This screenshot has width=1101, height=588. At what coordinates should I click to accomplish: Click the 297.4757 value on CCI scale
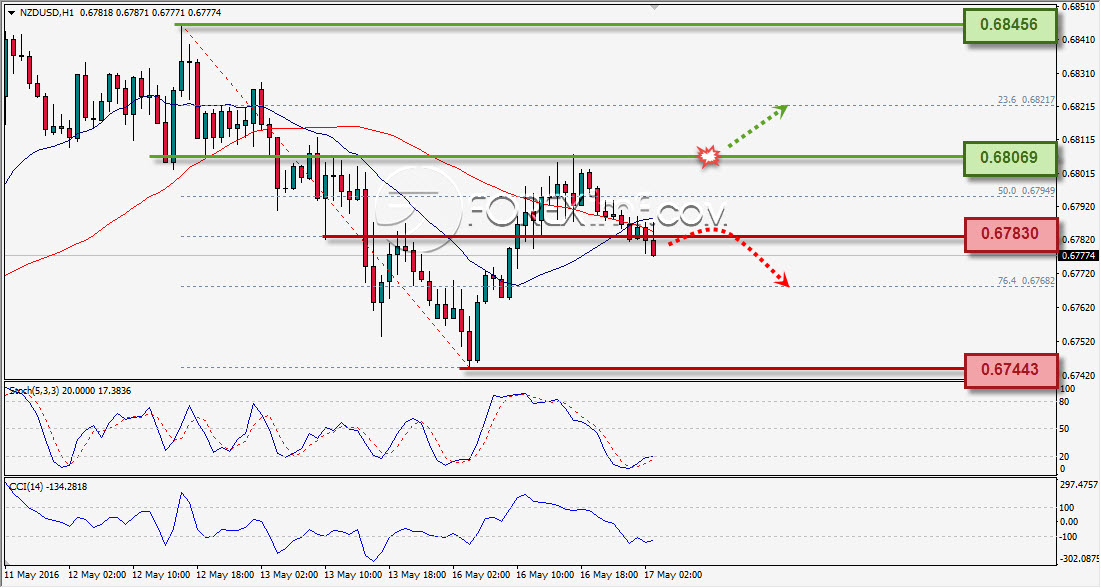1078,484
